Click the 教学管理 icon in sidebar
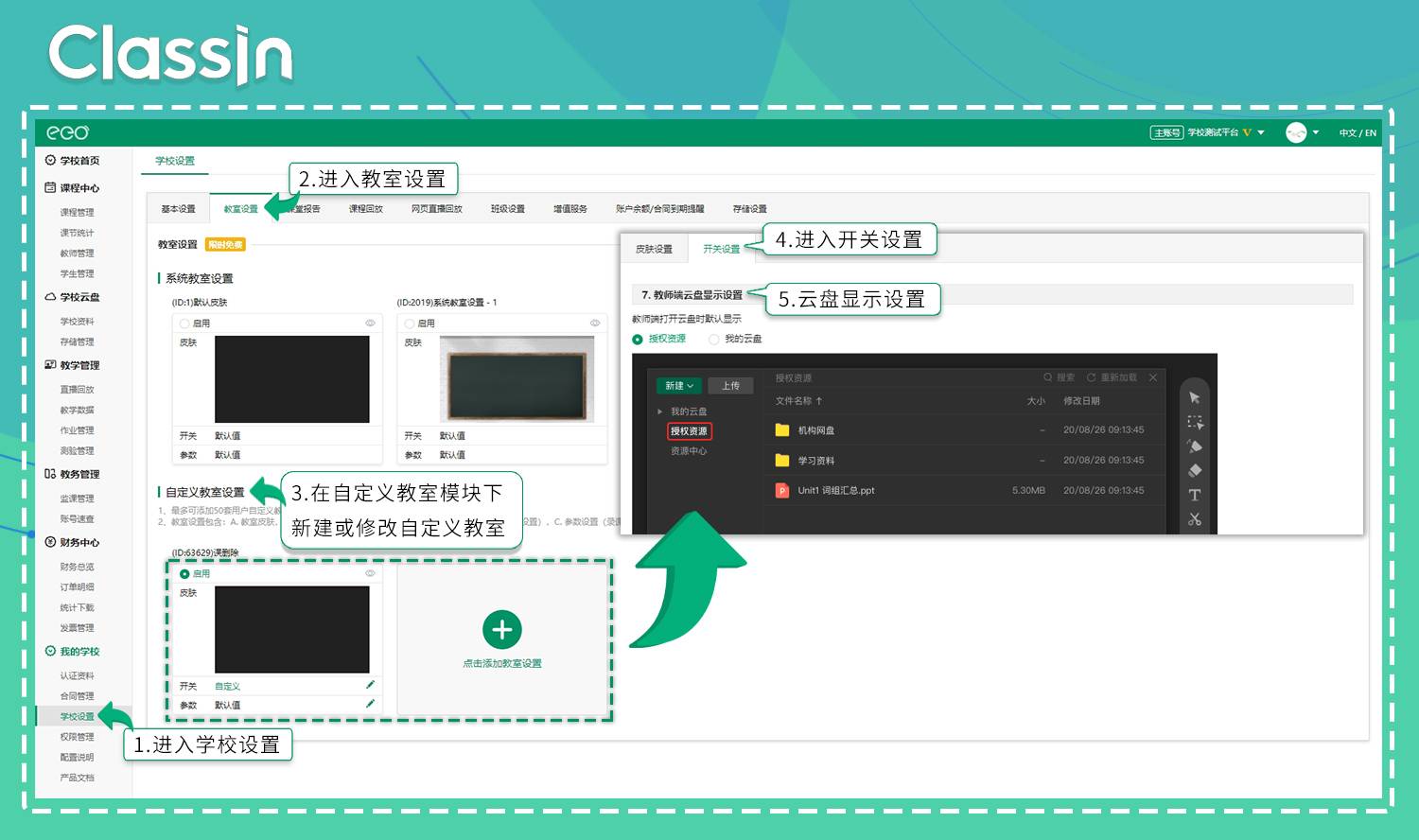The width and height of the screenshot is (1419, 840). pos(50,365)
